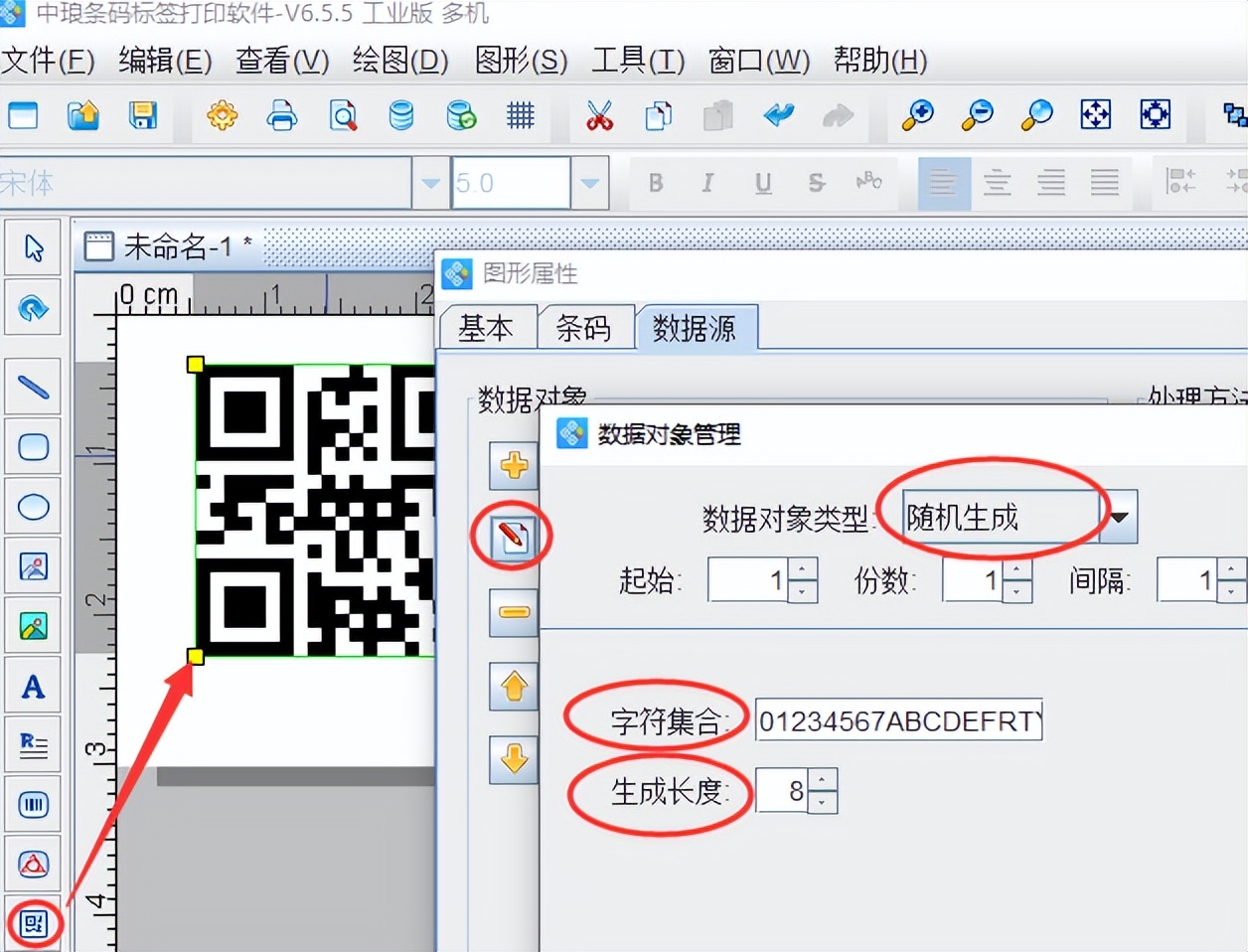Move data object down with the arrow
Image resolution: width=1248 pixels, height=952 pixels.
pyautogui.click(x=514, y=759)
